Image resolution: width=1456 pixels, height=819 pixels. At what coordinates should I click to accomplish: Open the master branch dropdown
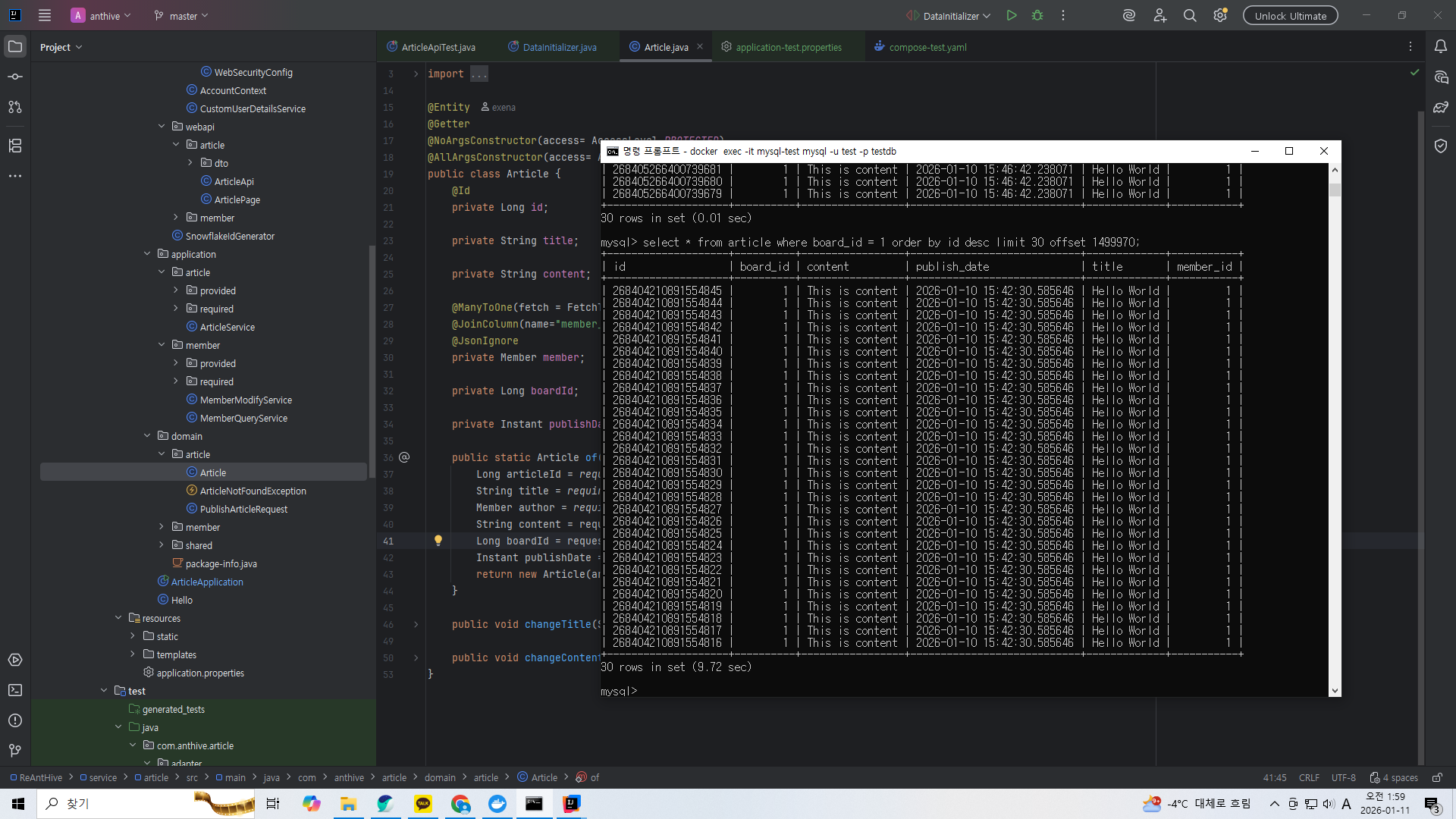click(x=182, y=15)
